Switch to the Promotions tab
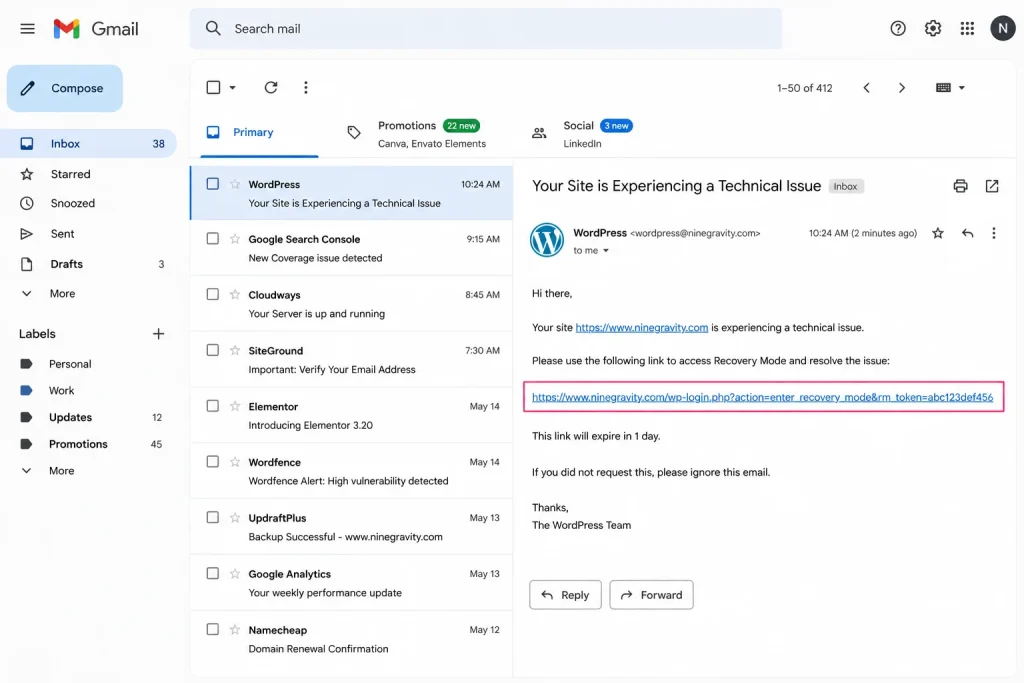1024x683 pixels. pos(418,134)
